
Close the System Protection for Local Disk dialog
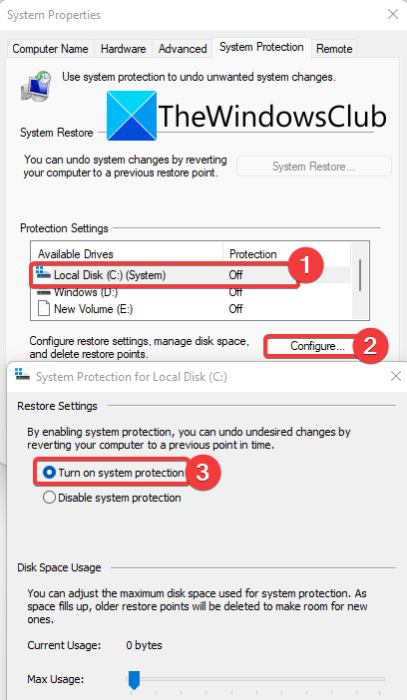coord(395,377)
